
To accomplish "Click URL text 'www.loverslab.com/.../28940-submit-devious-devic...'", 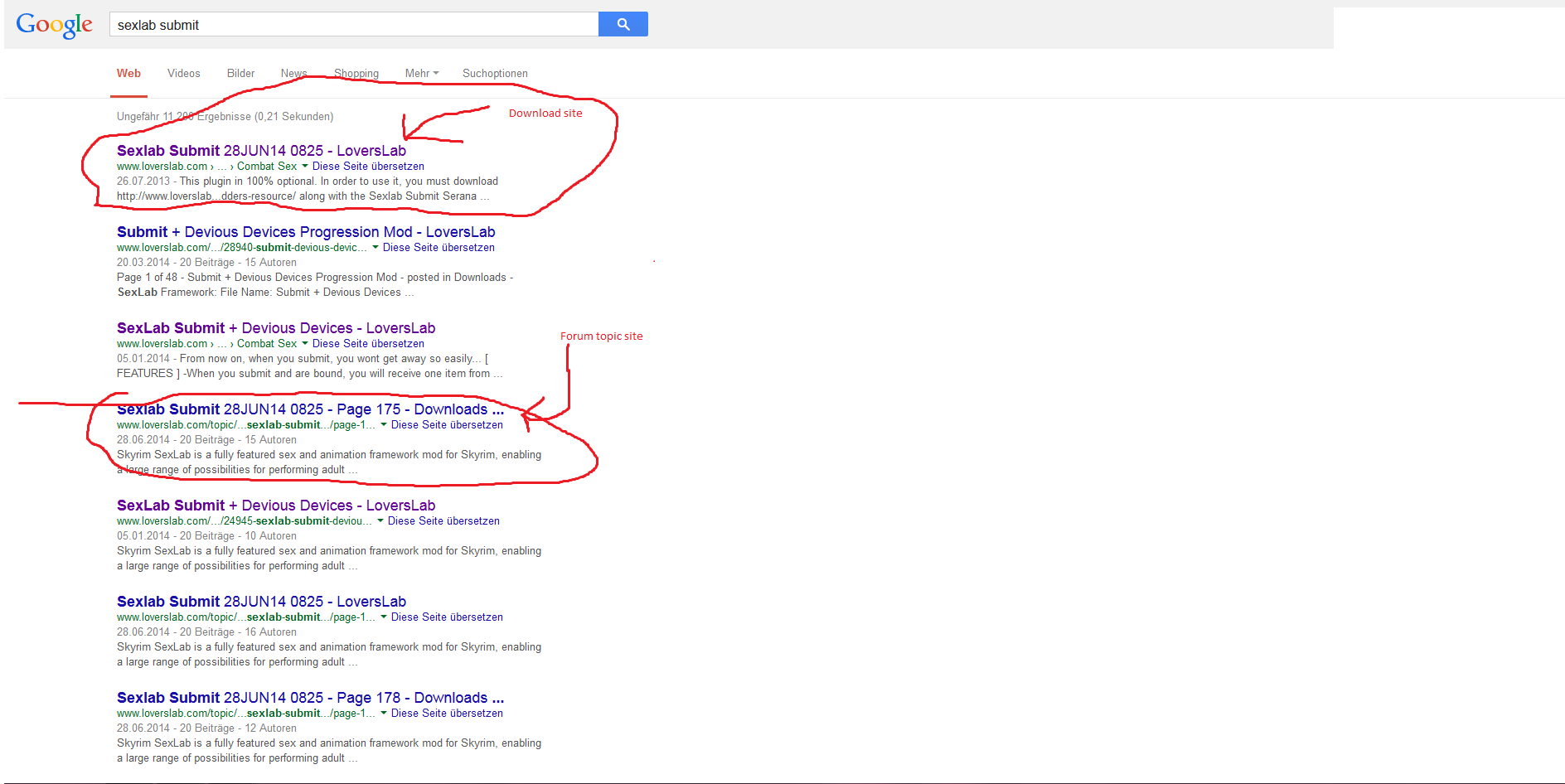I will point(241,248).
